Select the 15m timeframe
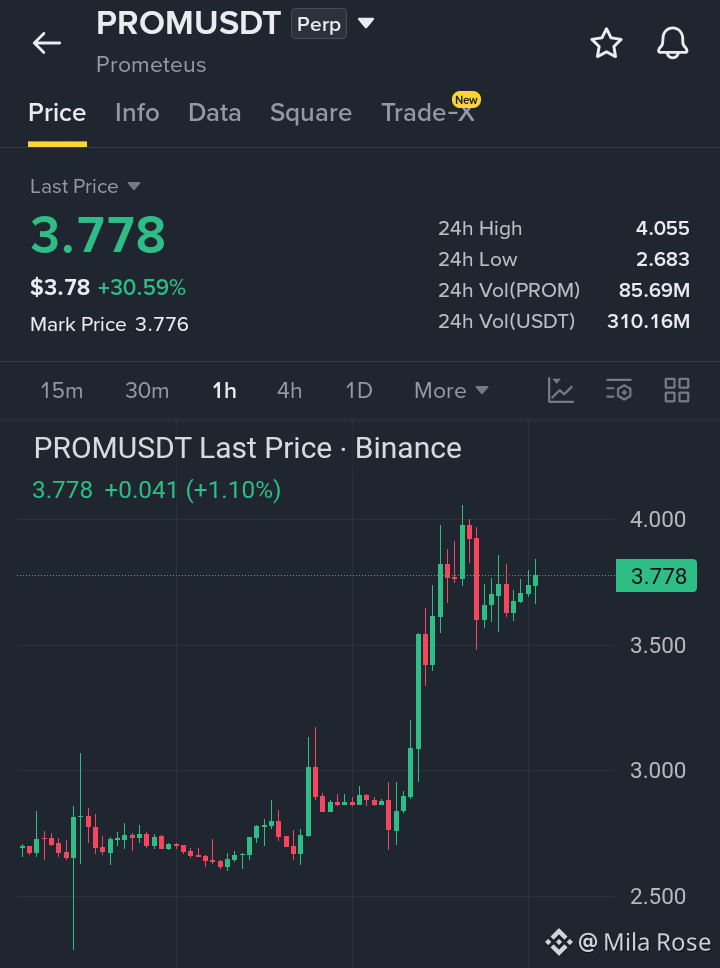Screen dimensions: 720x968 point(61,390)
